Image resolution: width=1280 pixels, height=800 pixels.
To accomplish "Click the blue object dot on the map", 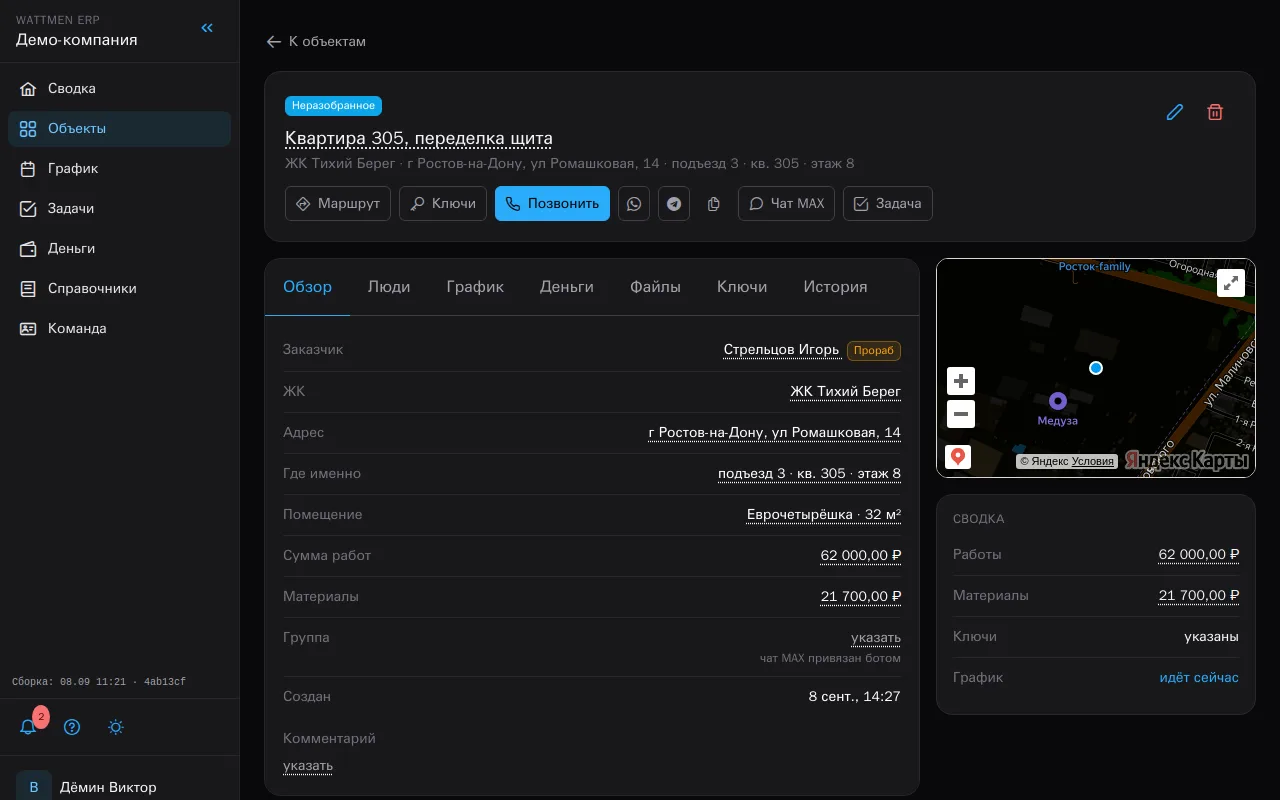I will (1096, 368).
